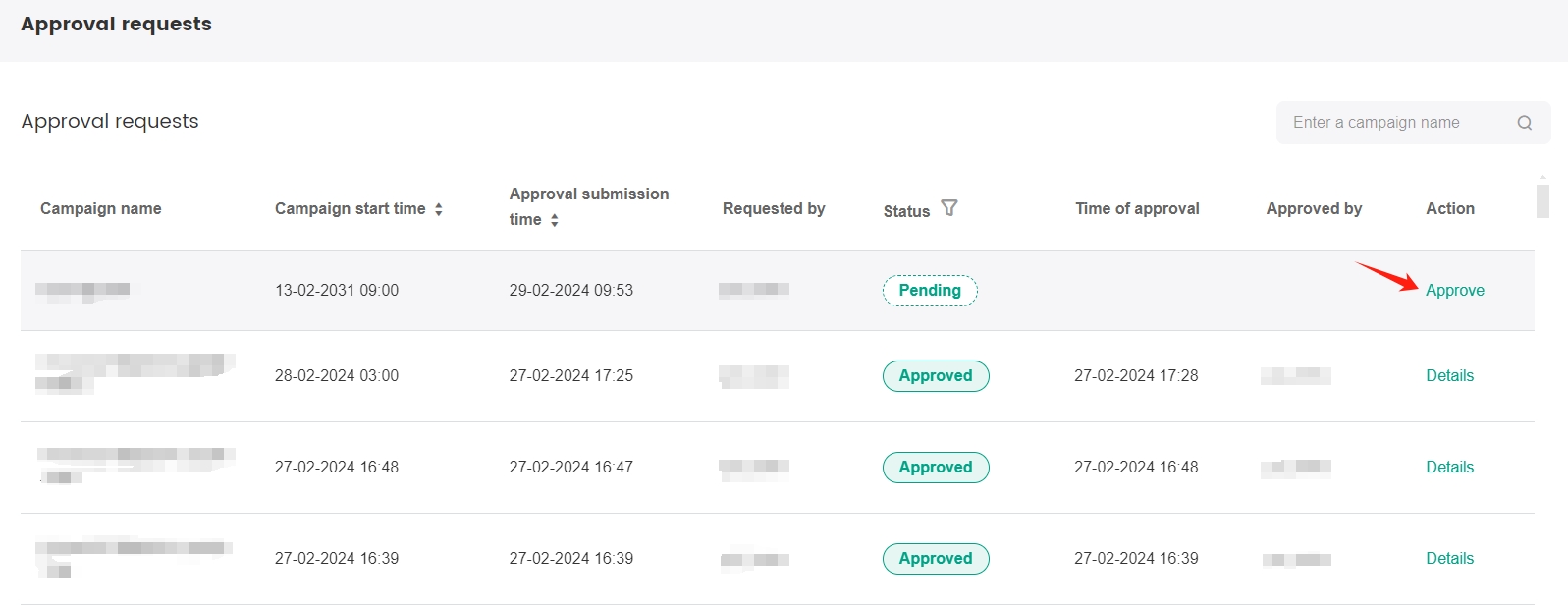This screenshot has height=611, width=1568.
Task: Open the Status column filter
Action: point(948,208)
